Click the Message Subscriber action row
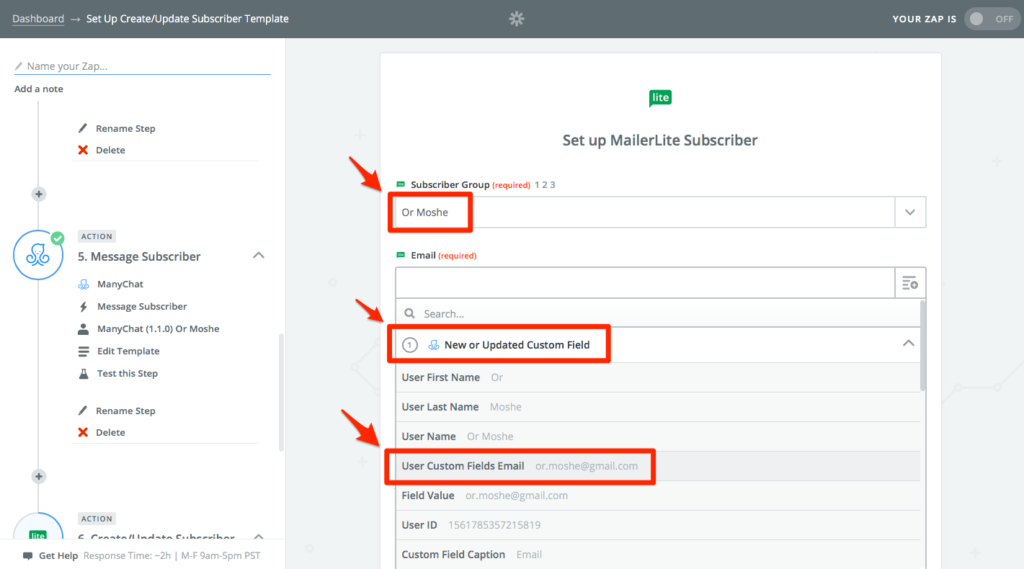Image resolution: width=1024 pixels, height=569 pixels. (x=132, y=306)
